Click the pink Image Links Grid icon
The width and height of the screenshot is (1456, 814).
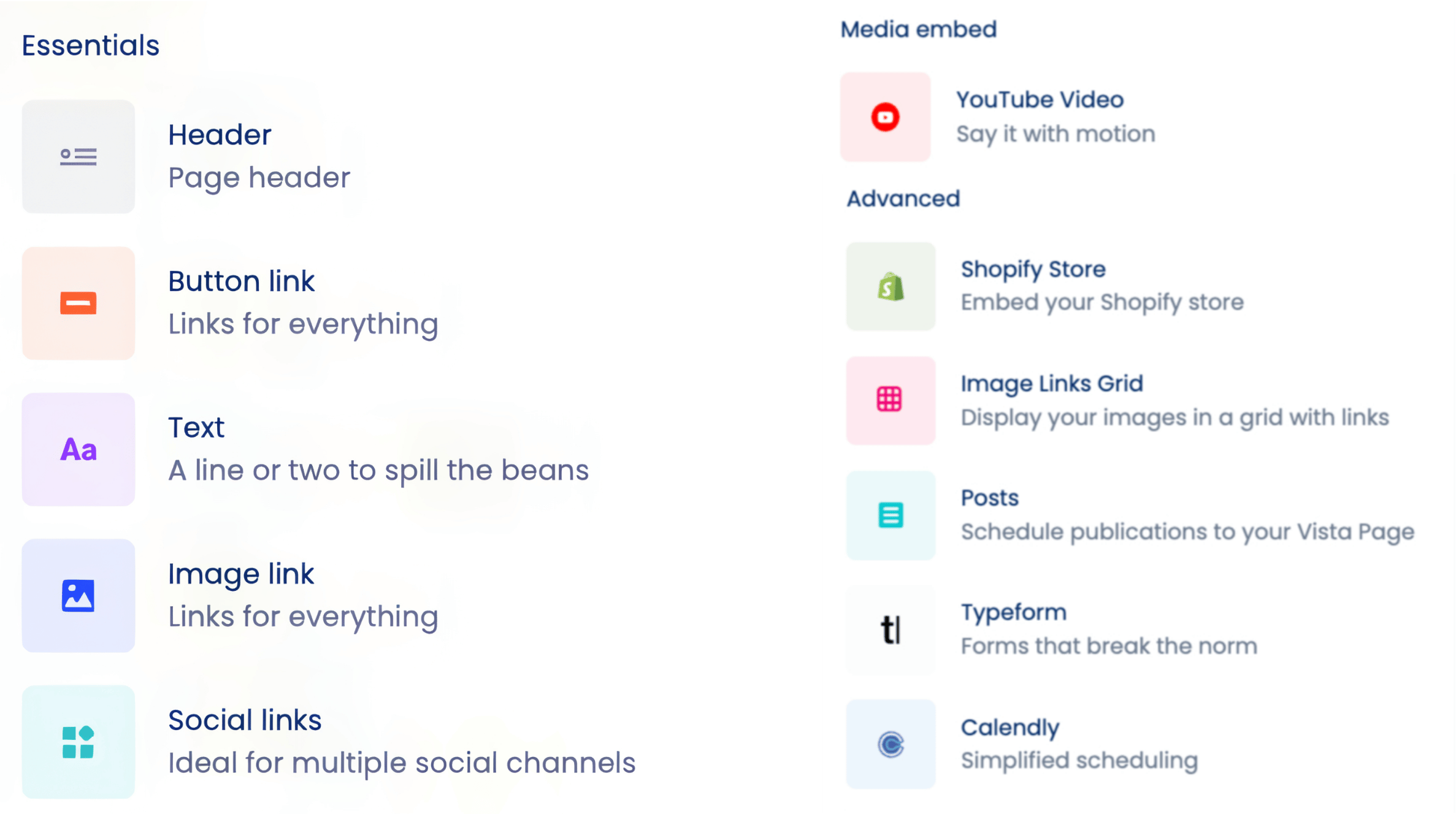click(891, 400)
